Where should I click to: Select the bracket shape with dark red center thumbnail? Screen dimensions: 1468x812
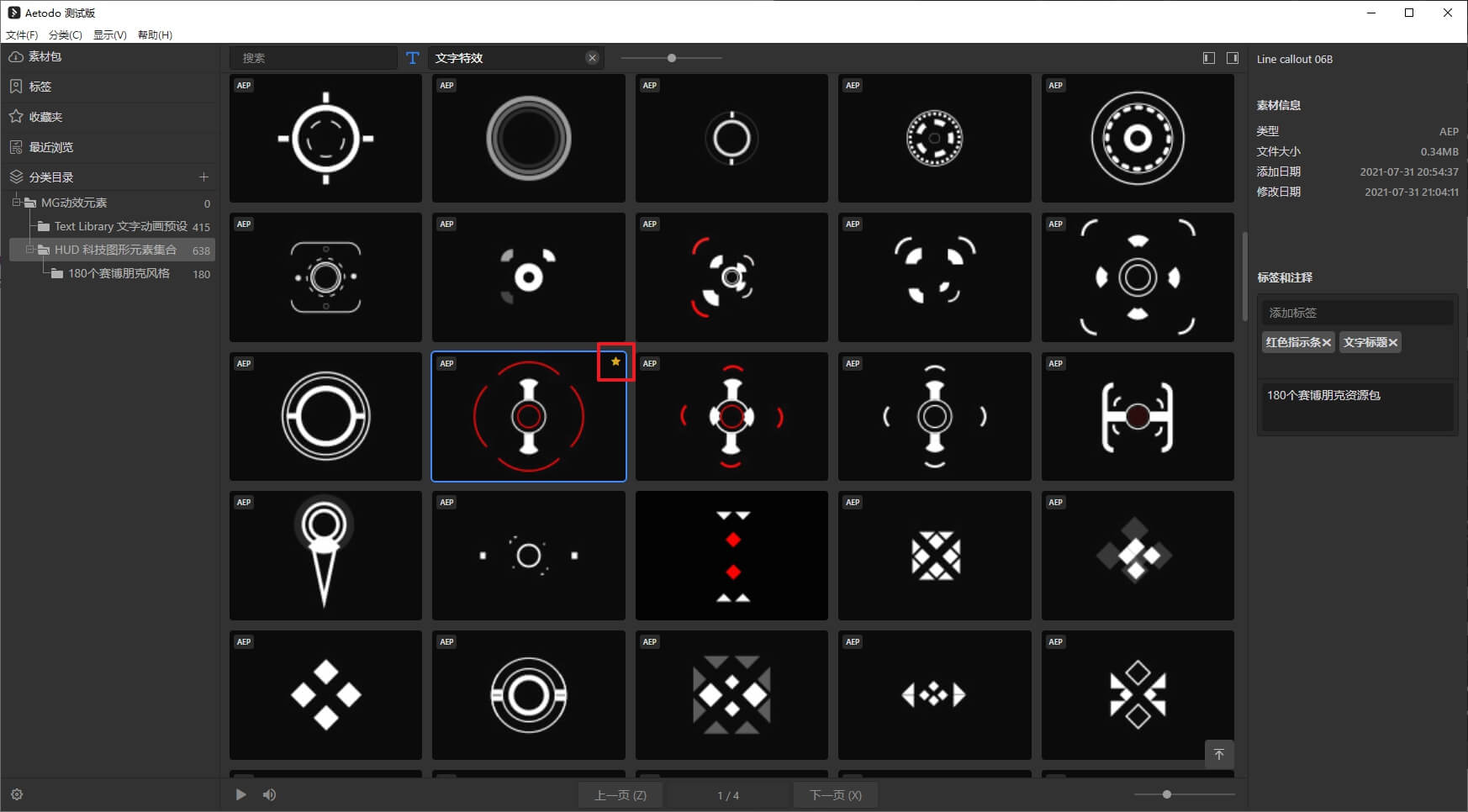coord(1138,416)
